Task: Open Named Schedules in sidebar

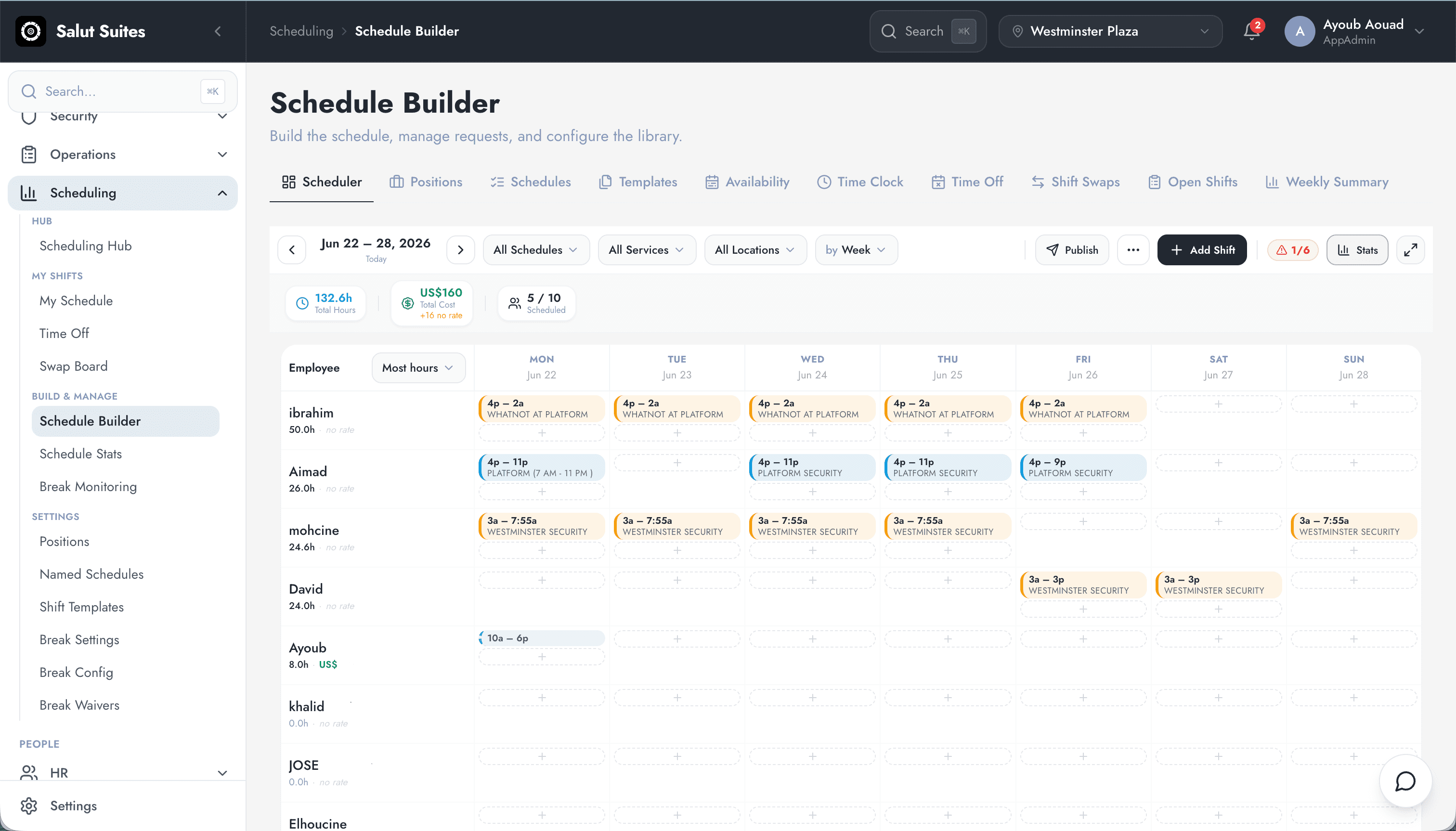Action: click(x=91, y=574)
